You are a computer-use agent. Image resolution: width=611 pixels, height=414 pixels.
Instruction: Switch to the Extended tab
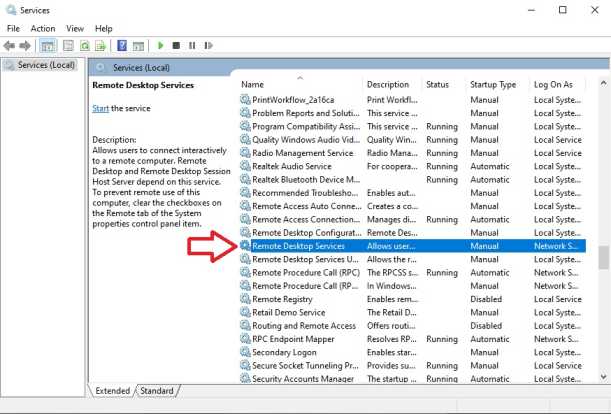click(112, 391)
